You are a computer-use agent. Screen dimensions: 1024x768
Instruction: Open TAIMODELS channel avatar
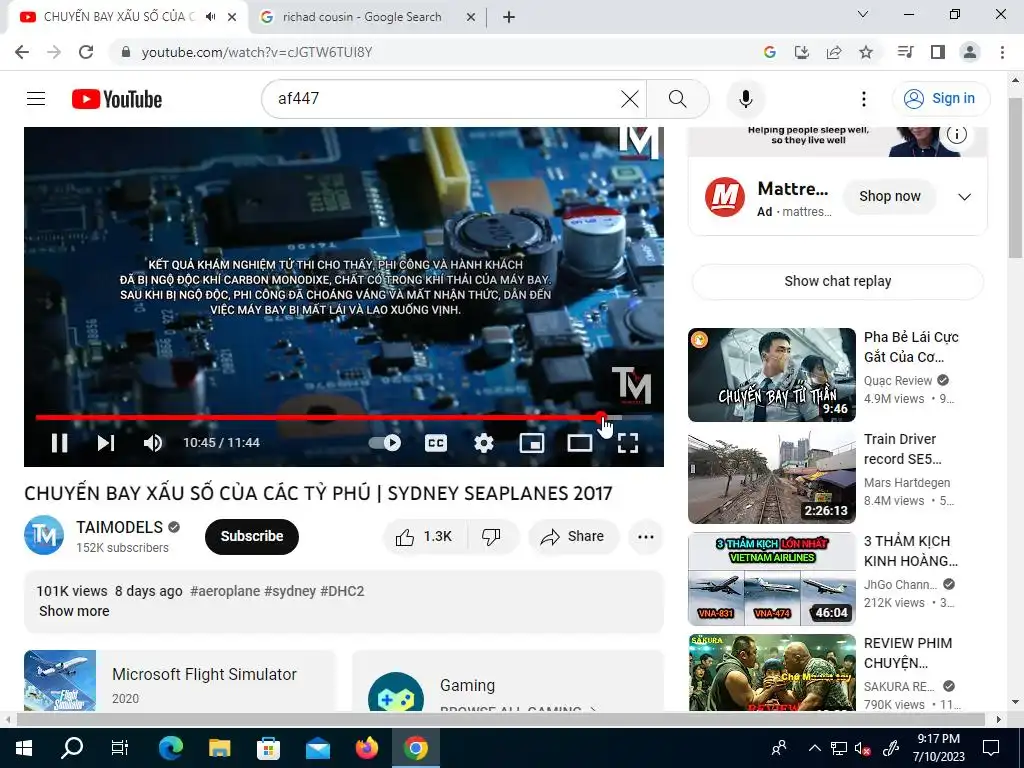[x=44, y=536]
